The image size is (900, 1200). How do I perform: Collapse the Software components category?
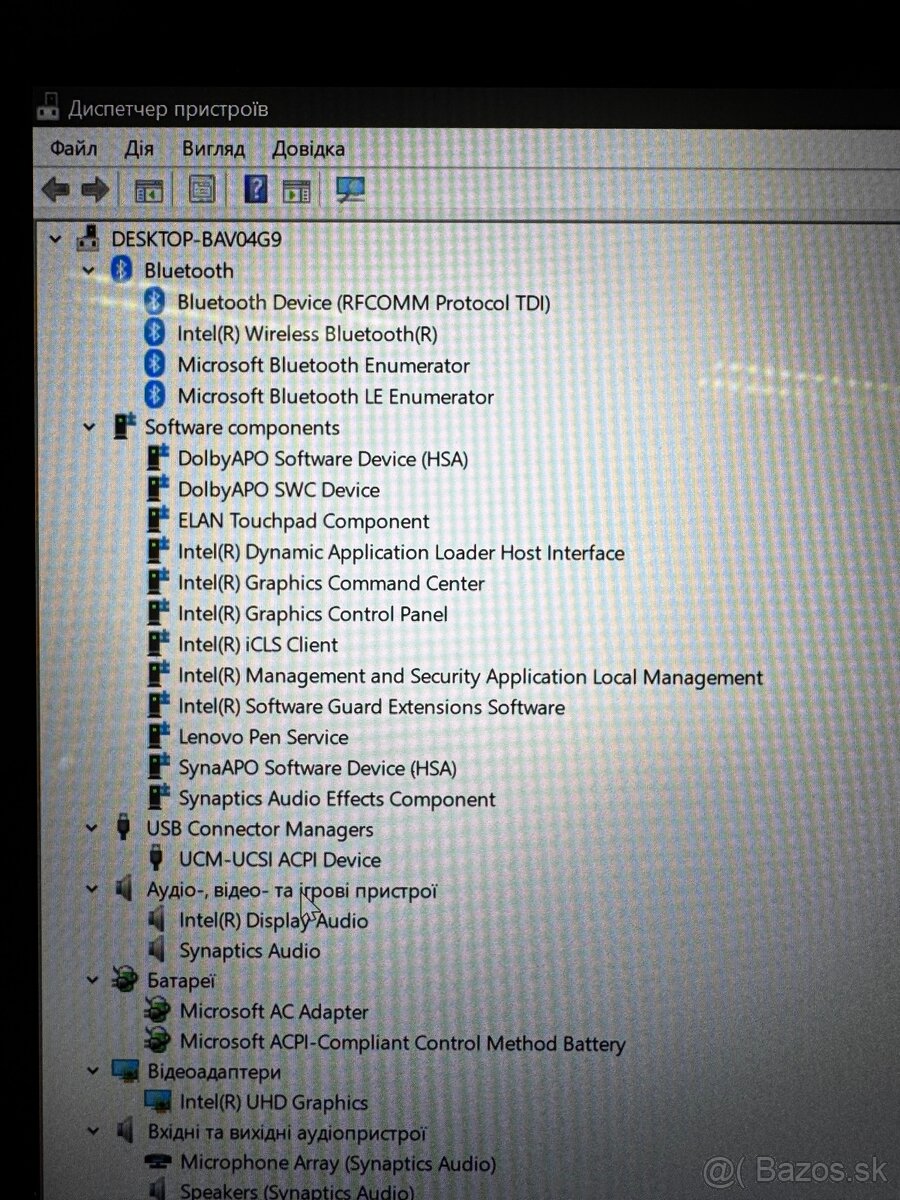[x=89, y=427]
